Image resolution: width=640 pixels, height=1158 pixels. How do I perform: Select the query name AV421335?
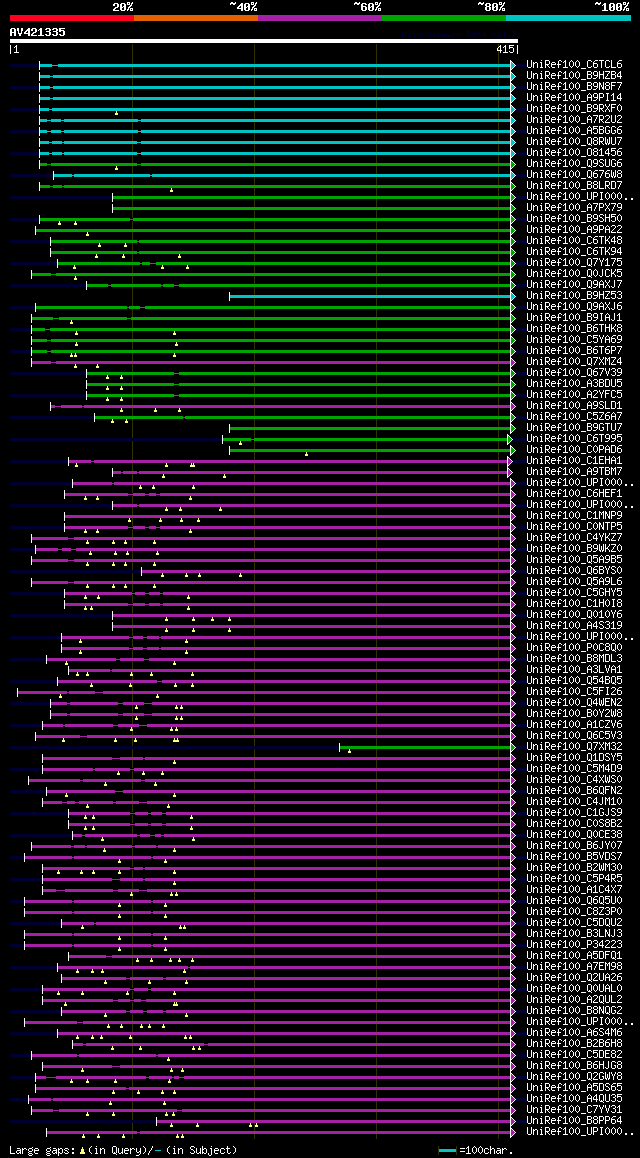(x=38, y=32)
